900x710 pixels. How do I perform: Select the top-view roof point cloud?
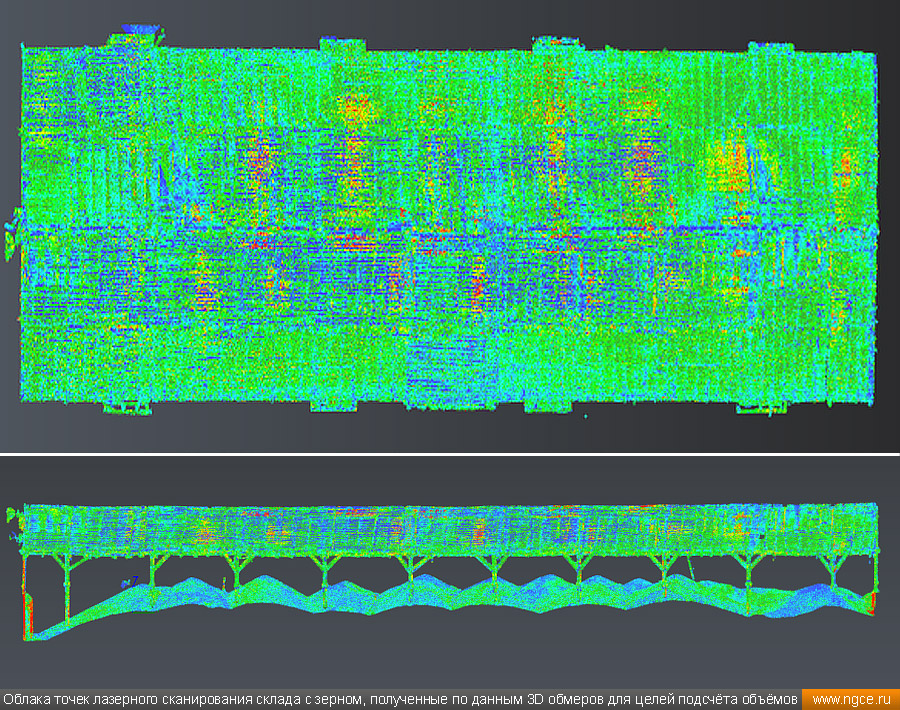(x=450, y=300)
